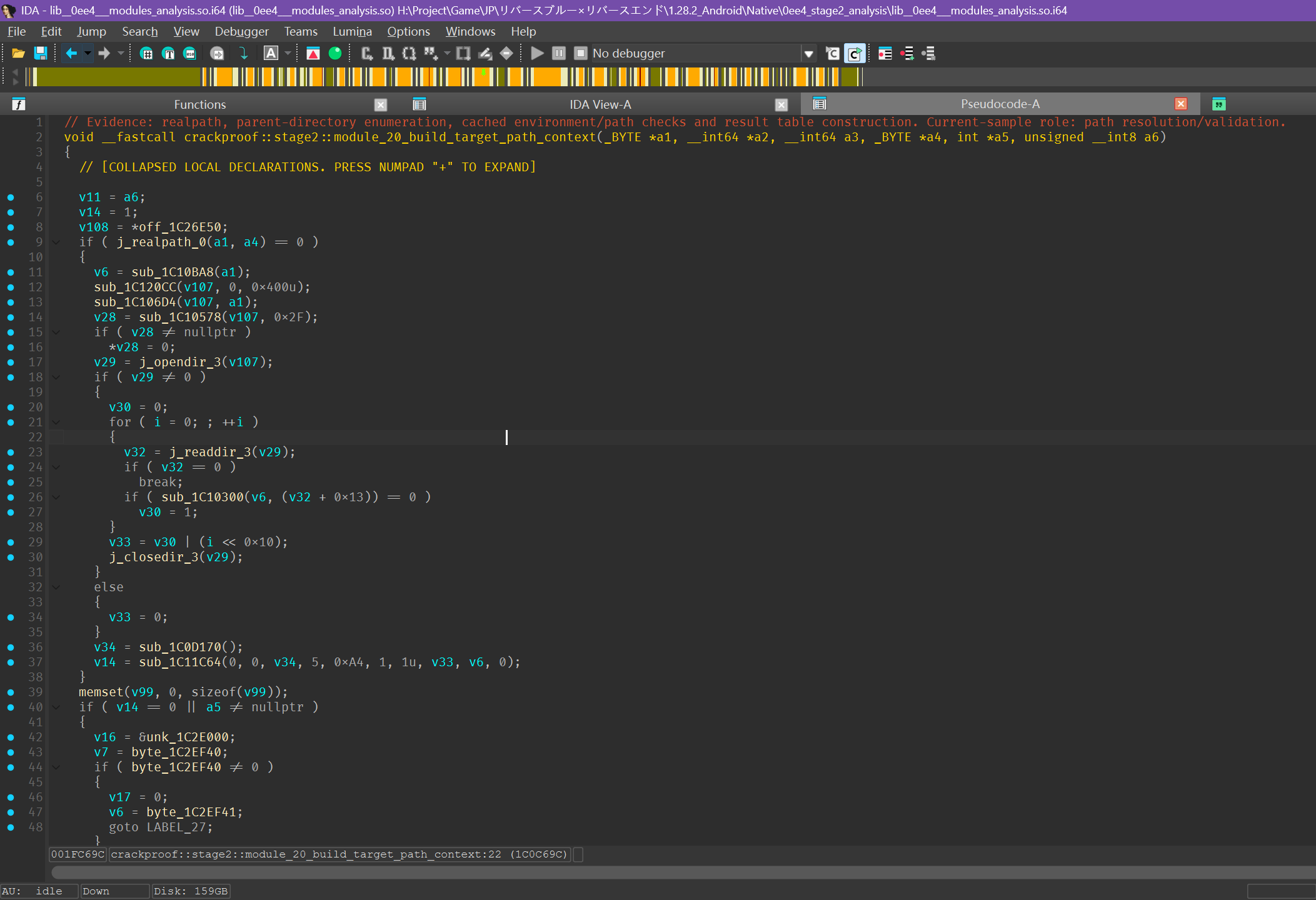The width and height of the screenshot is (1316, 900).
Task: Click the boxed 'A' text icon
Action: pos(271,54)
